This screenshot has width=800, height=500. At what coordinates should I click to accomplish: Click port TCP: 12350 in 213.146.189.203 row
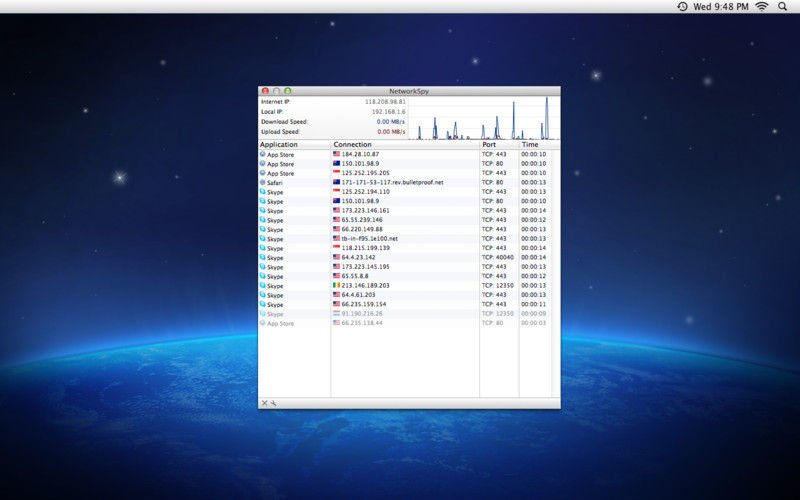point(497,285)
